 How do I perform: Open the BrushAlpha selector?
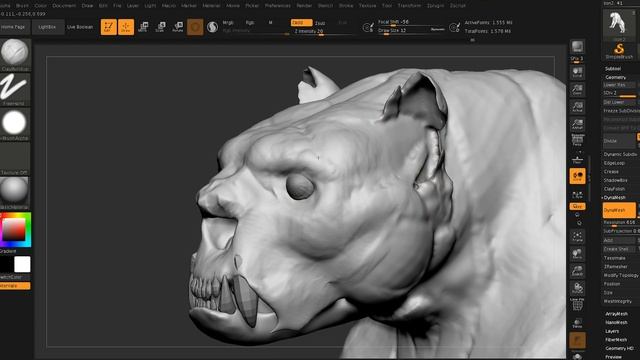(15, 124)
